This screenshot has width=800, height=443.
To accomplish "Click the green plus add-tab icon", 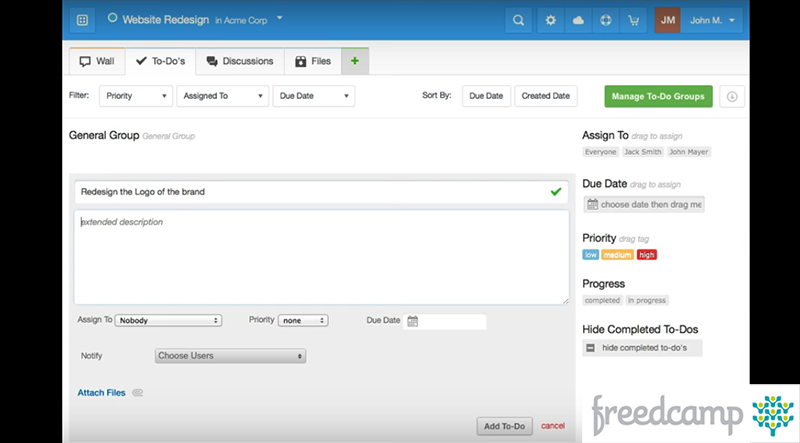I will pos(354,61).
